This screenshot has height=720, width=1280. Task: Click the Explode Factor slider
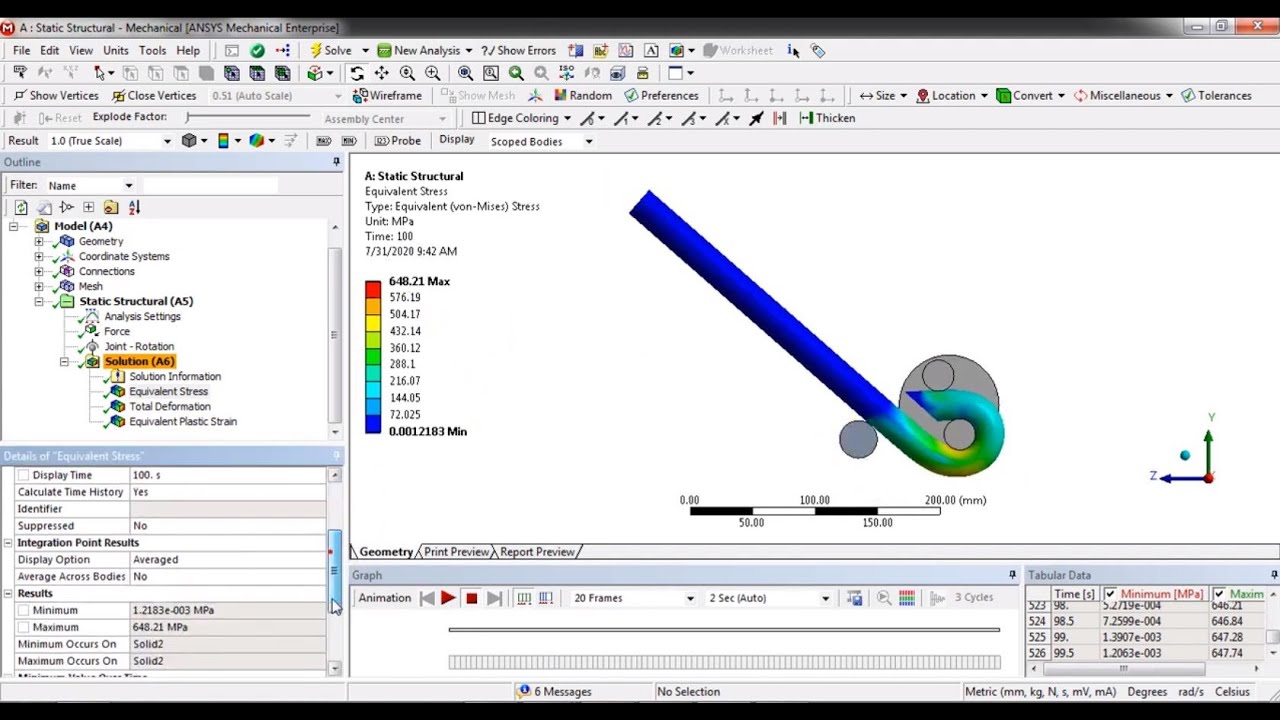[248, 118]
